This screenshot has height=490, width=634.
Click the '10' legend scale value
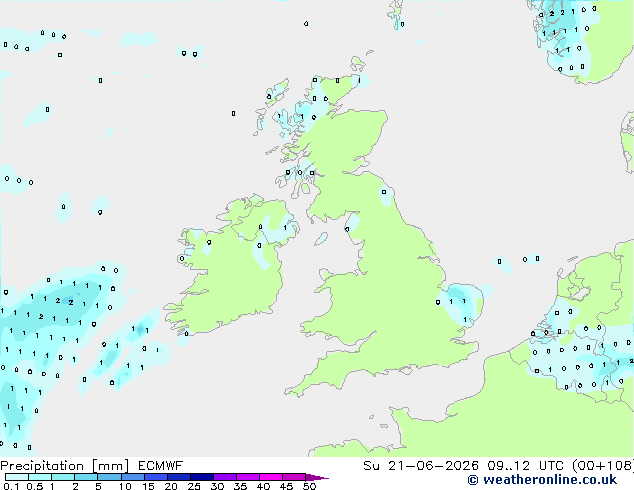pos(125,486)
